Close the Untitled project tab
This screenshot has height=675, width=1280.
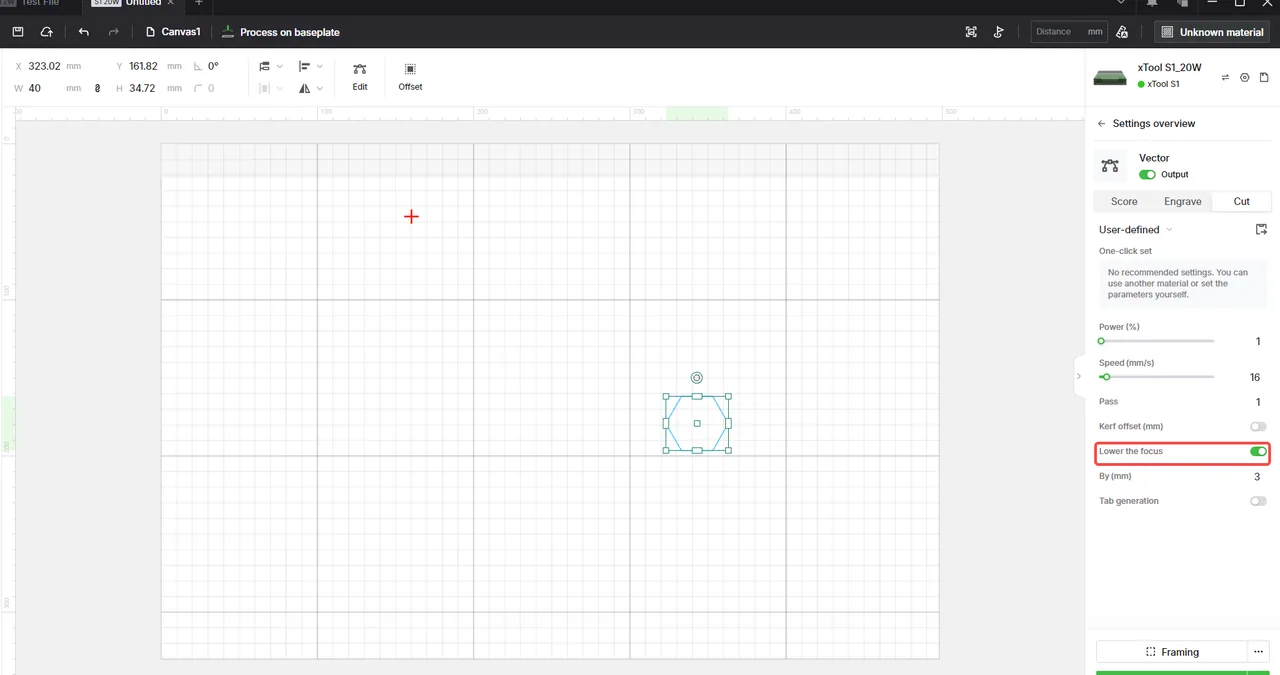click(x=172, y=3)
